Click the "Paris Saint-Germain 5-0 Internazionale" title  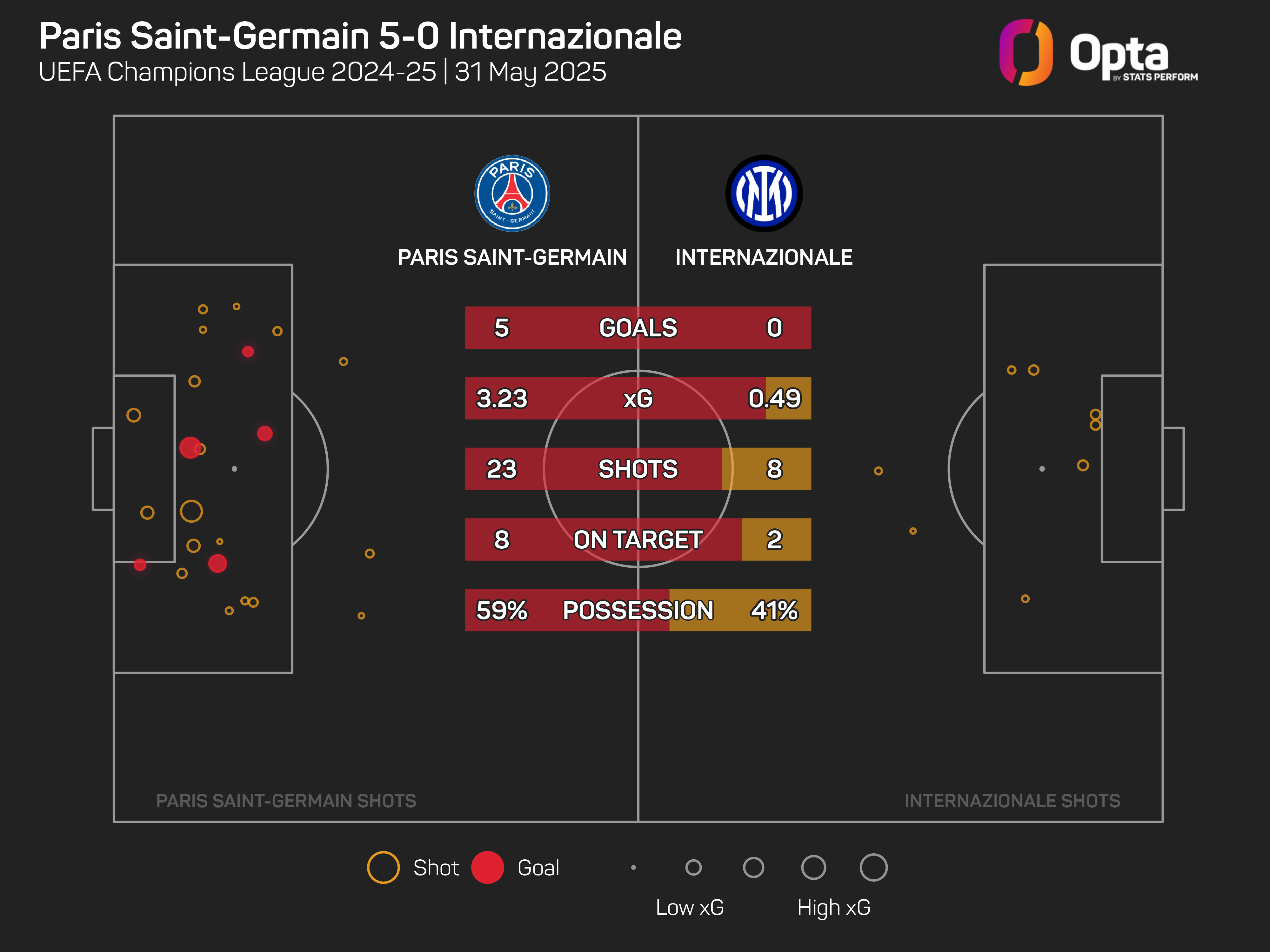point(360,36)
